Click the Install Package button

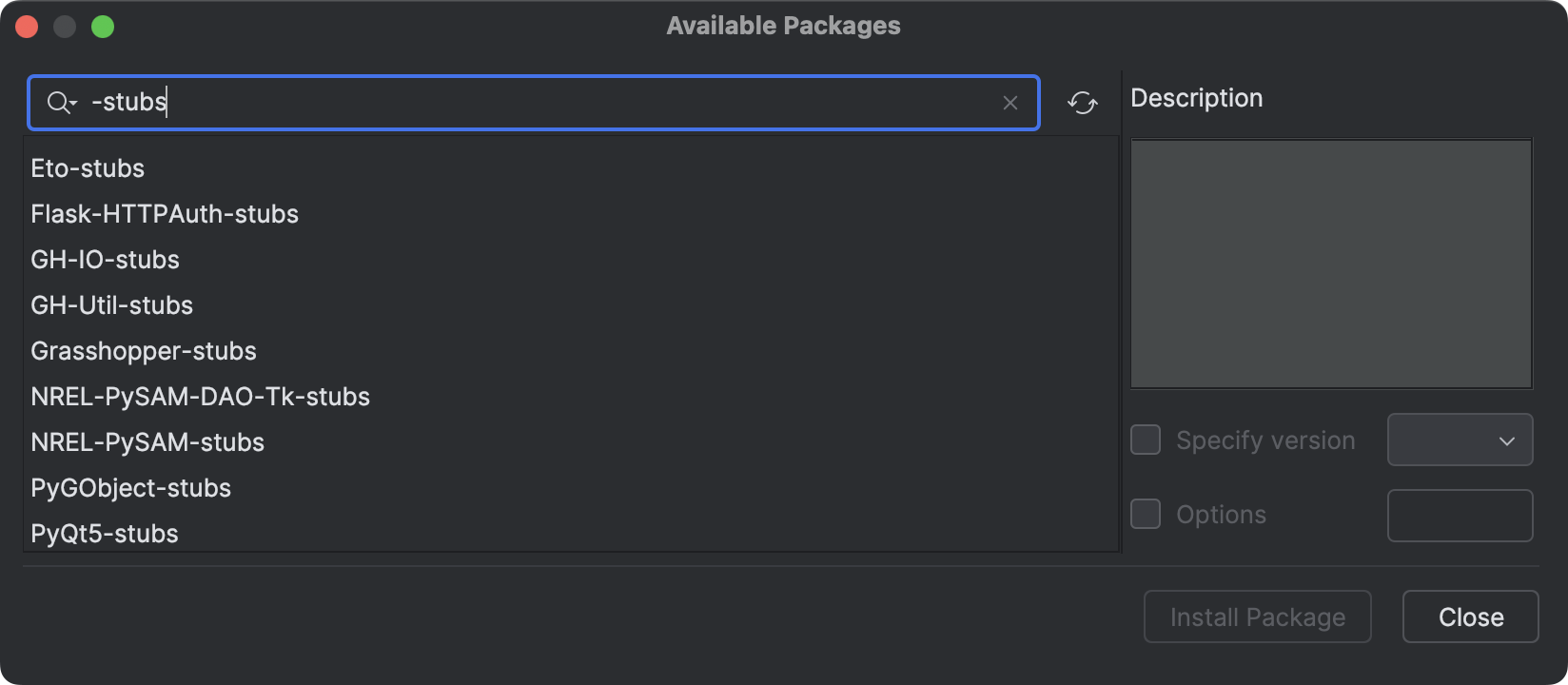tap(1257, 616)
